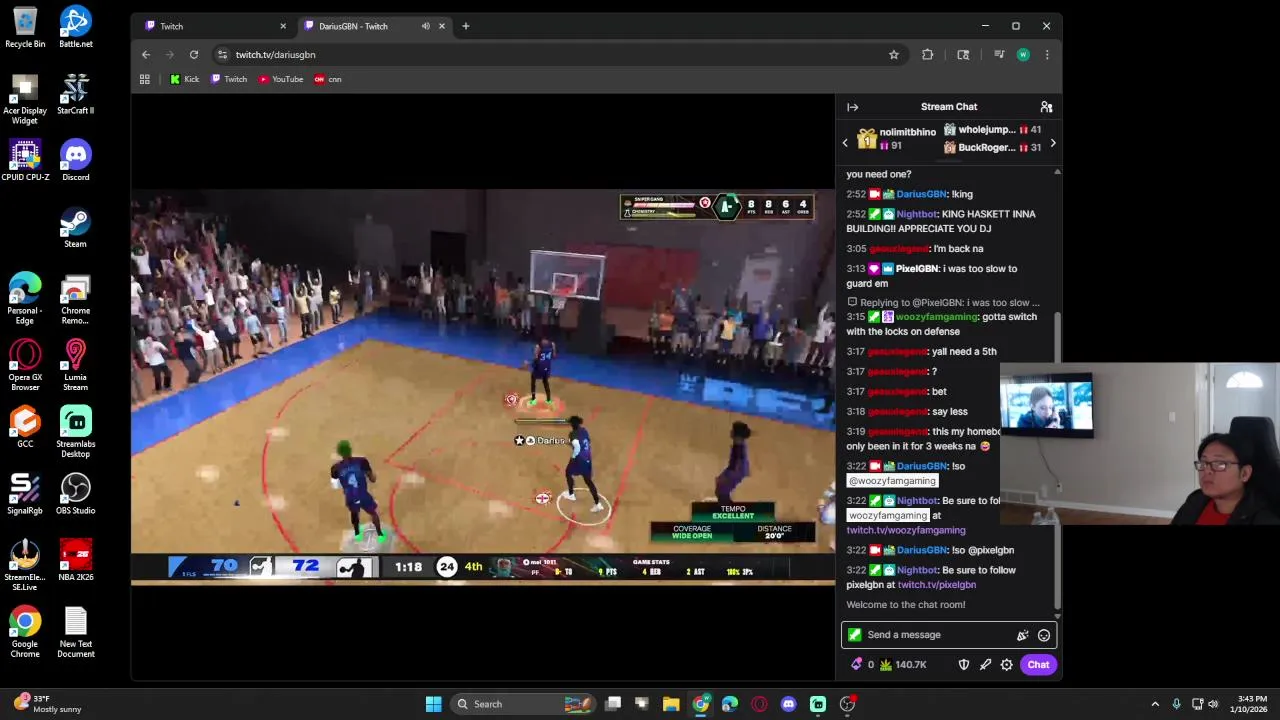The image size is (1280, 720).
Task: Open the weather widget showing 33°F
Action: click(48, 704)
